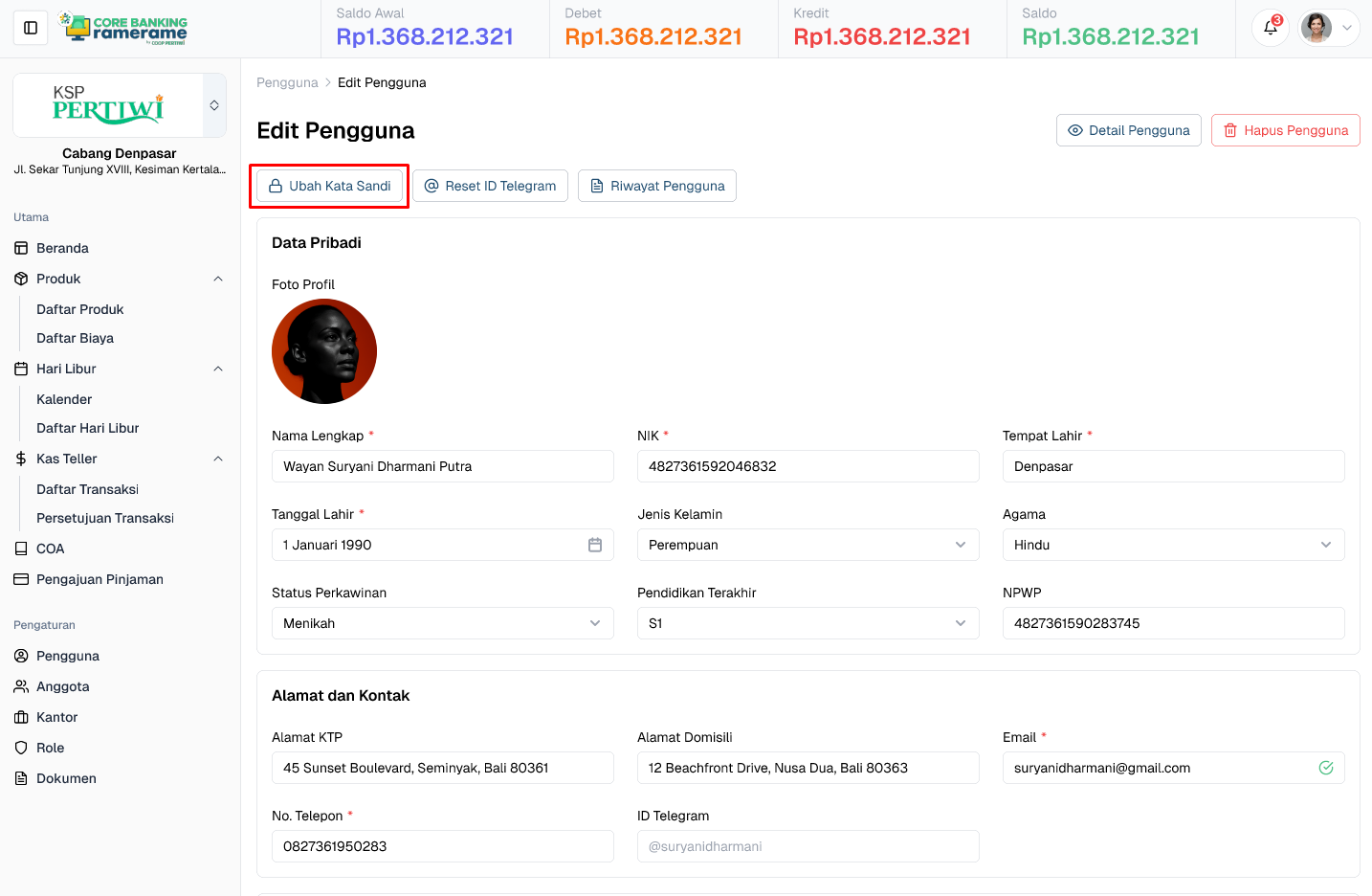Toggle the sidebar collapse icon

pos(31,28)
